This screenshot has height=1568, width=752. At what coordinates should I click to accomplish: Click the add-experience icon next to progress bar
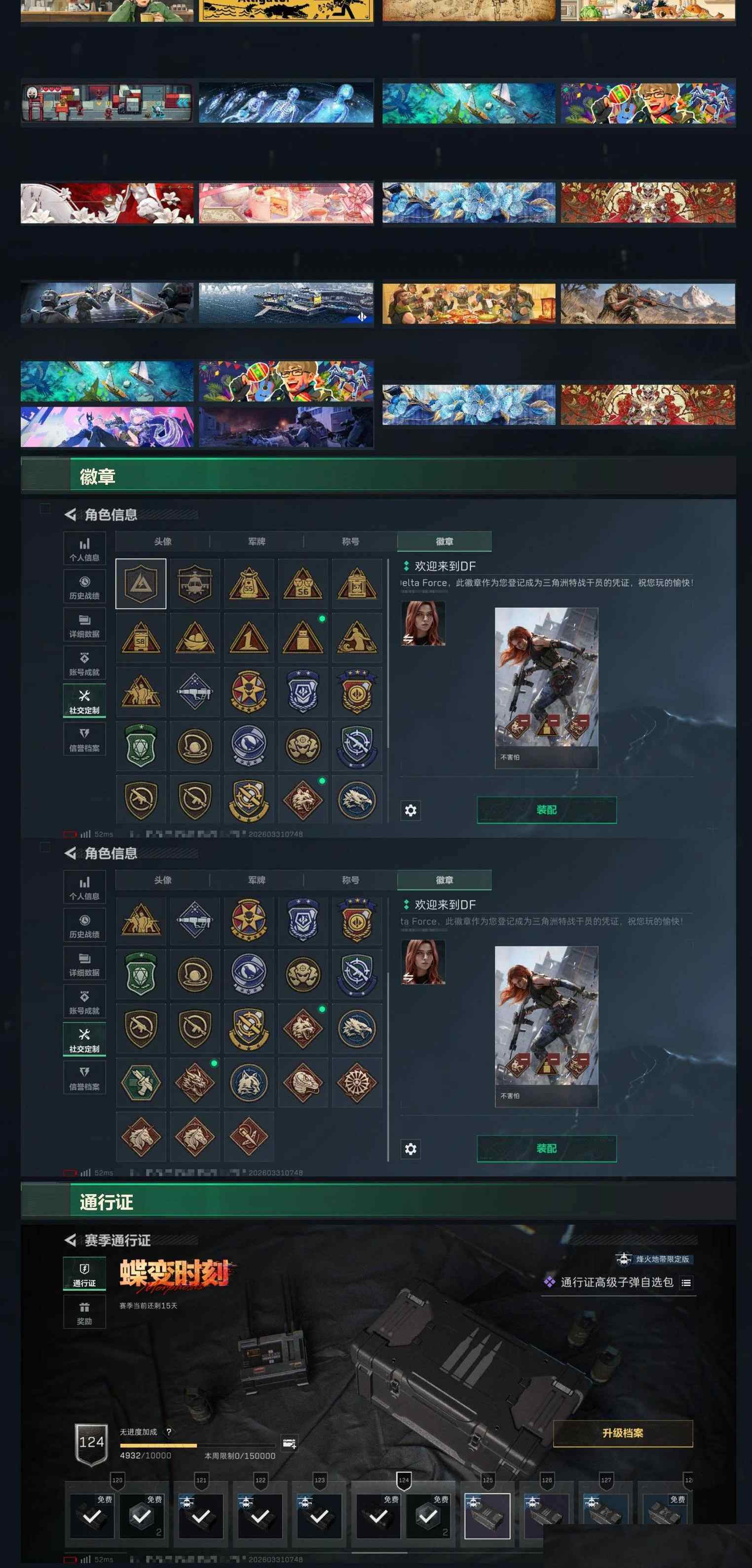coord(289,1443)
